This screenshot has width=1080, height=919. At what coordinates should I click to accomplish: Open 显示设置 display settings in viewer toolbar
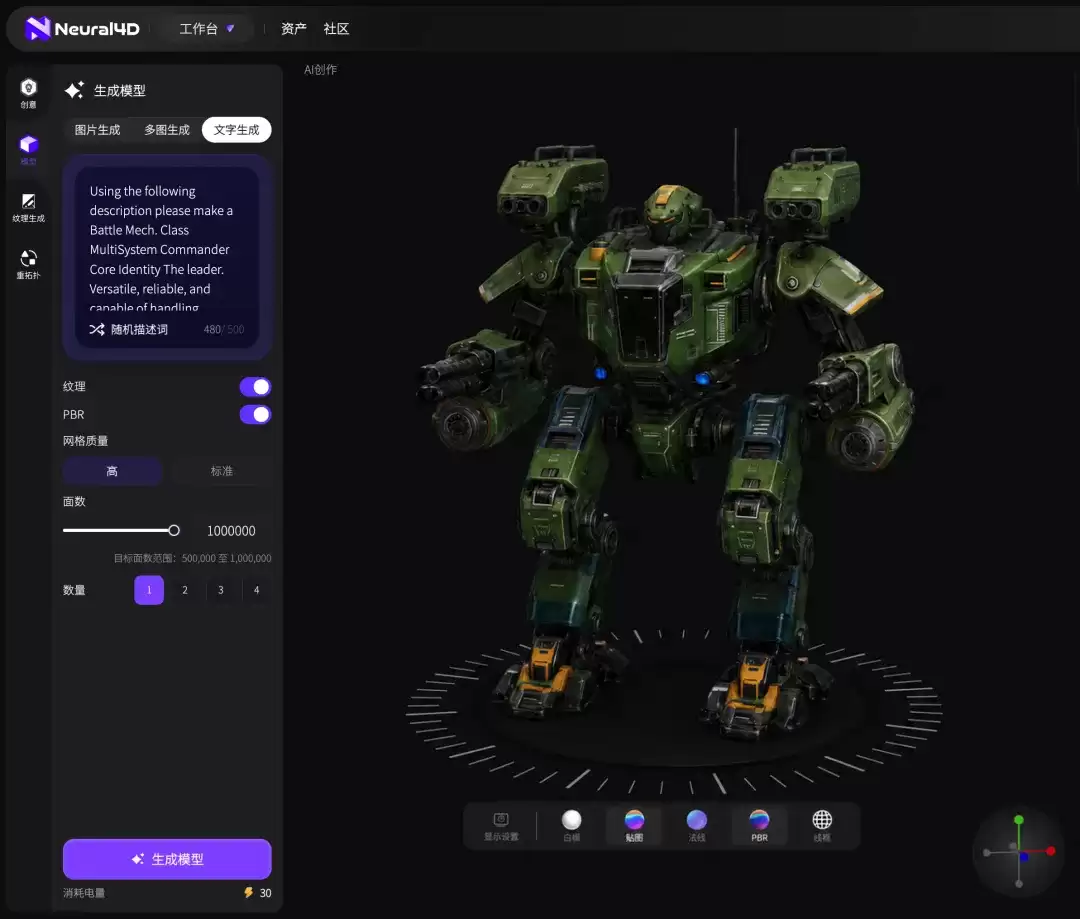[x=501, y=826]
